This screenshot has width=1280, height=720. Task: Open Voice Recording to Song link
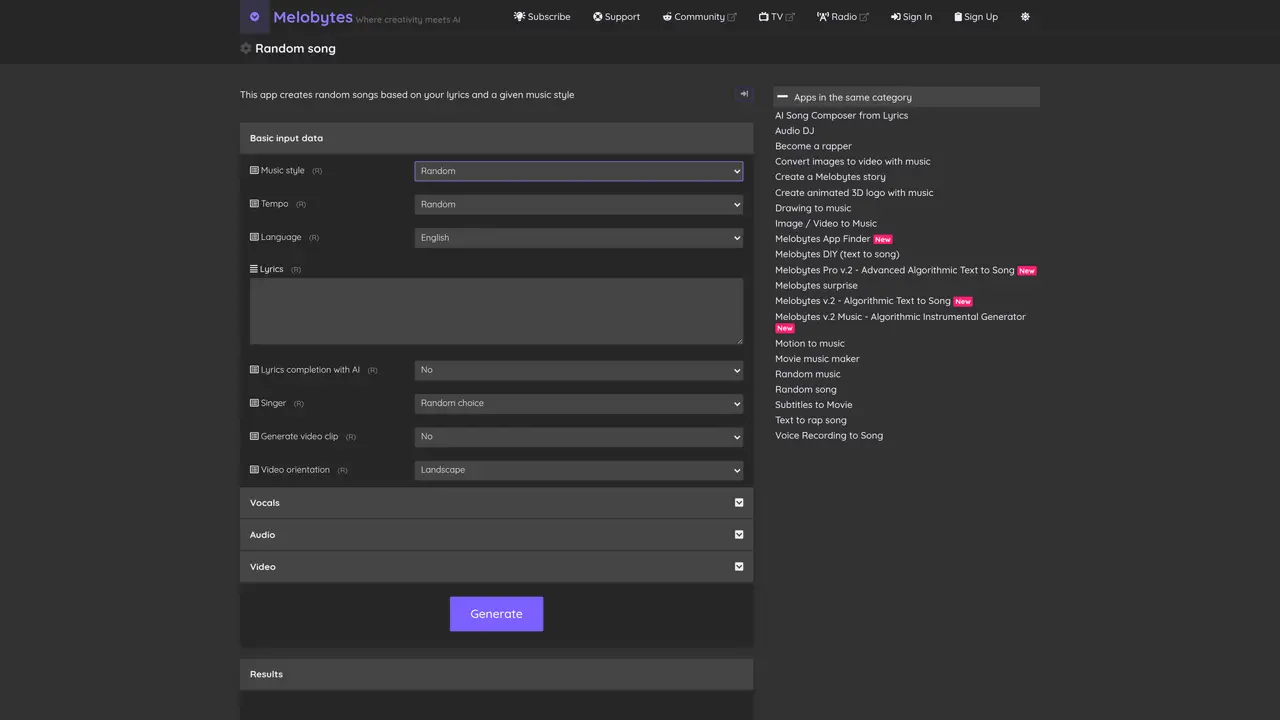(829, 435)
